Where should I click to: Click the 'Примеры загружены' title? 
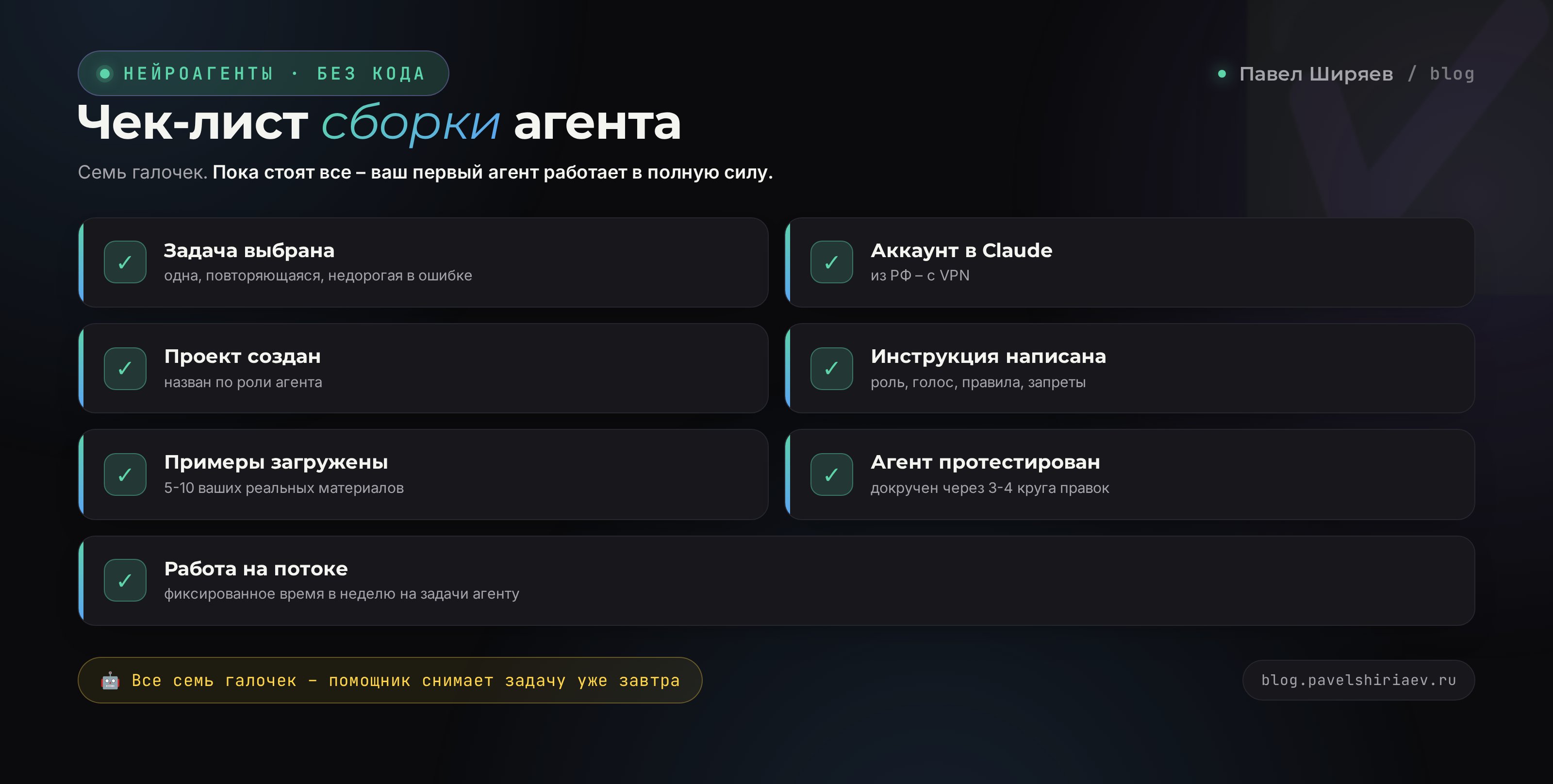tap(276, 462)
